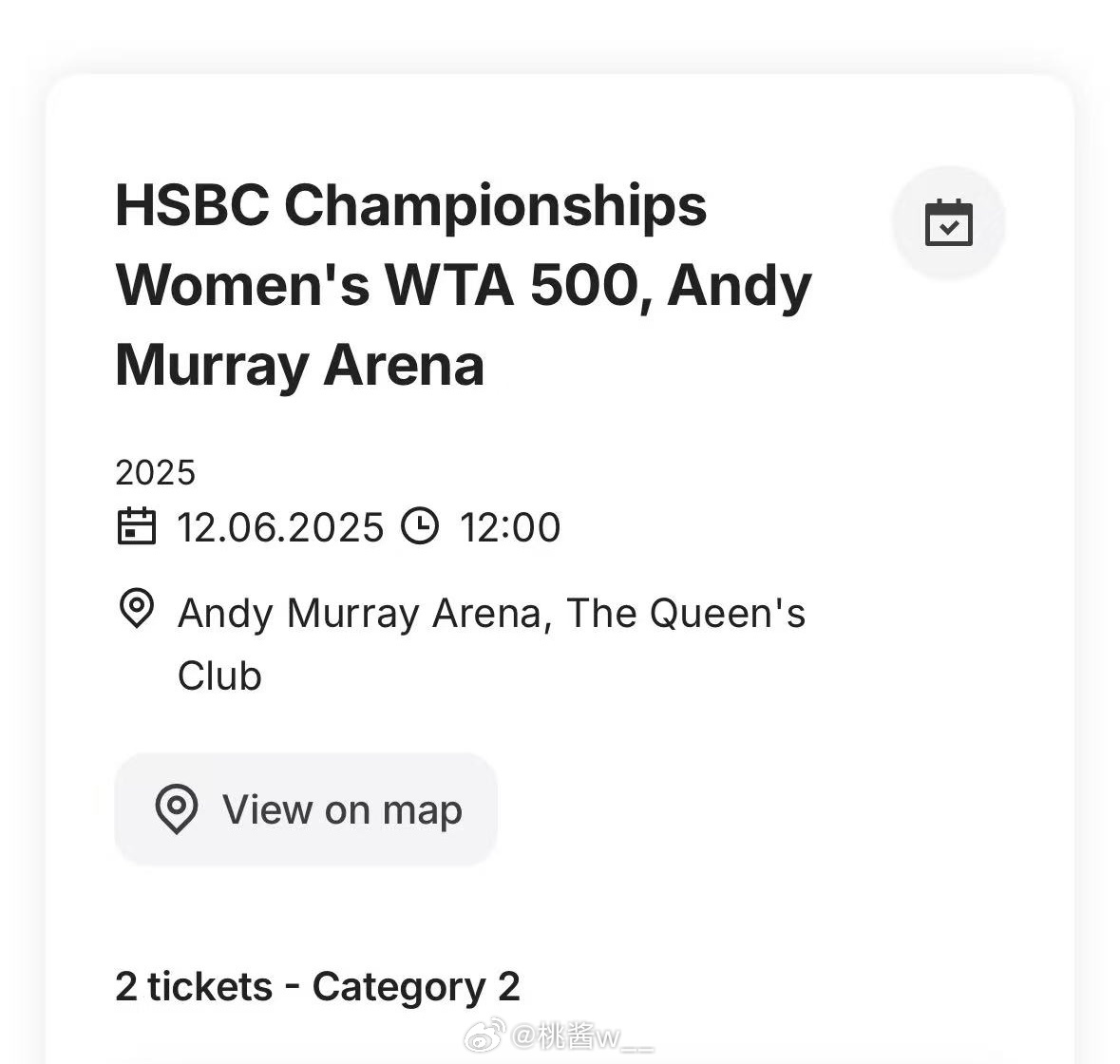Select the HSBC Championships event title

coord(464,286)
